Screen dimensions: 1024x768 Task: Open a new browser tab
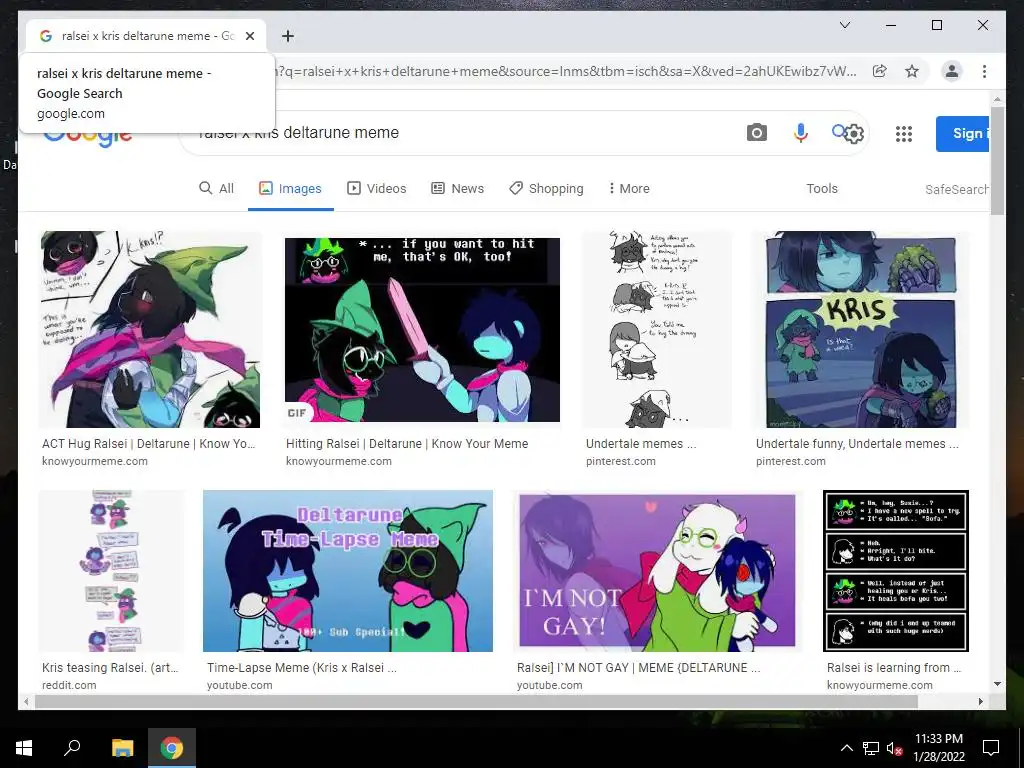click(x=288, y=36)
